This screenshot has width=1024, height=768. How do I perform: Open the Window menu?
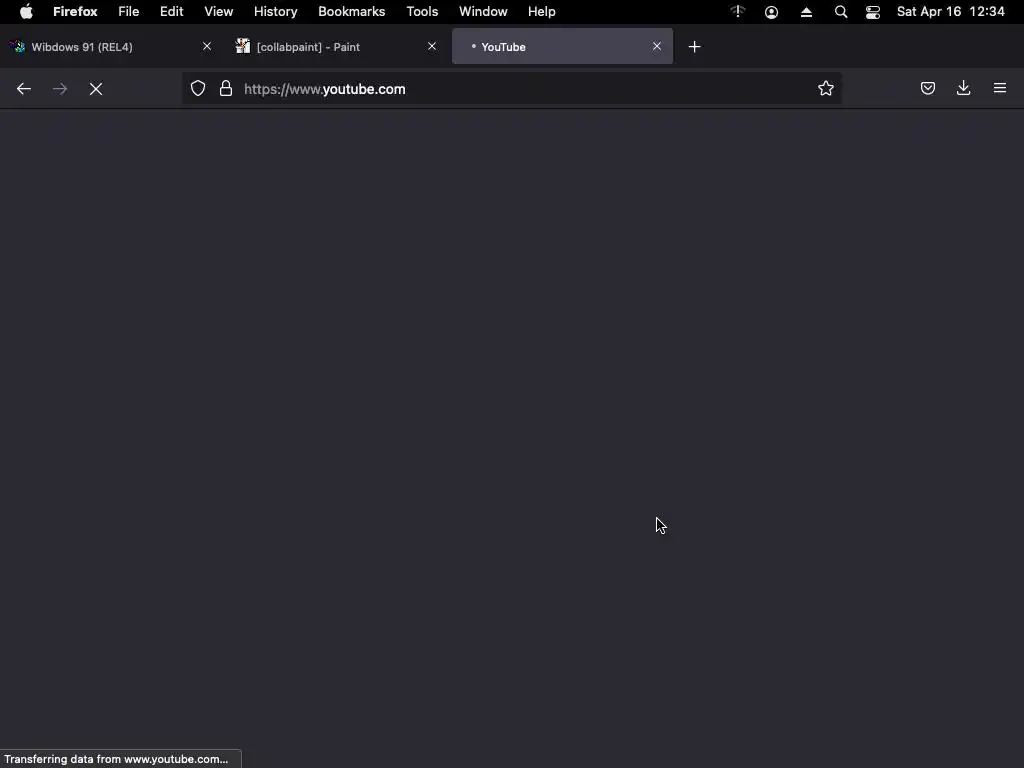[483, 11]
